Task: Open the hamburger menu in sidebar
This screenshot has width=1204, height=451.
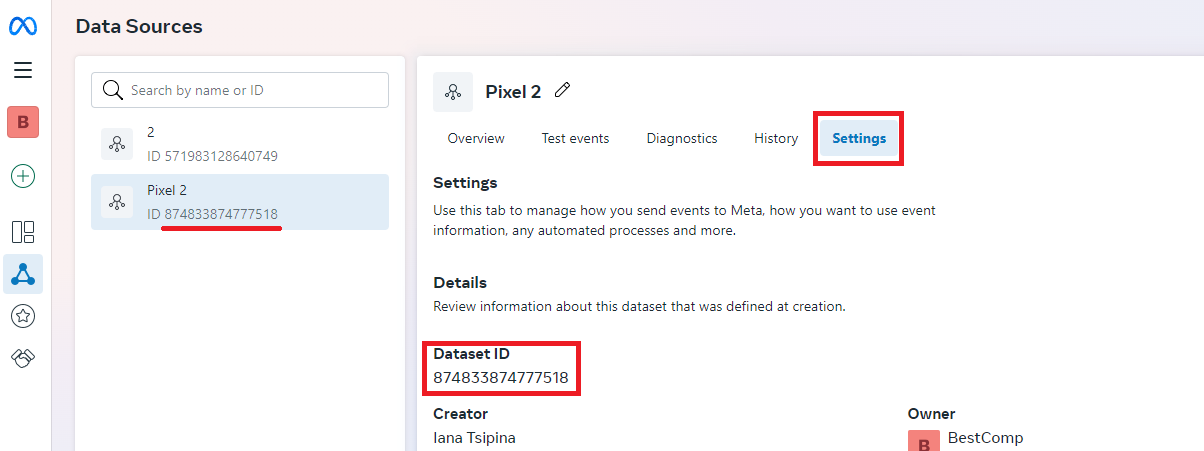Action: 23,70
